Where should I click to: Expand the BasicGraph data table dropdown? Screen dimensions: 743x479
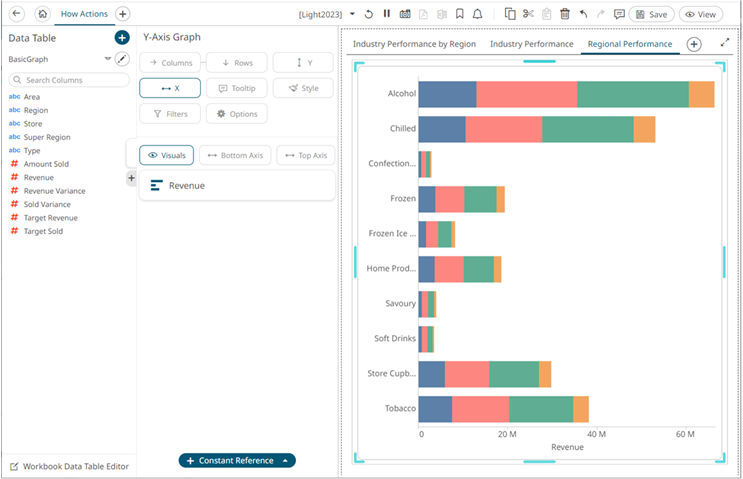tap(108, 59)
